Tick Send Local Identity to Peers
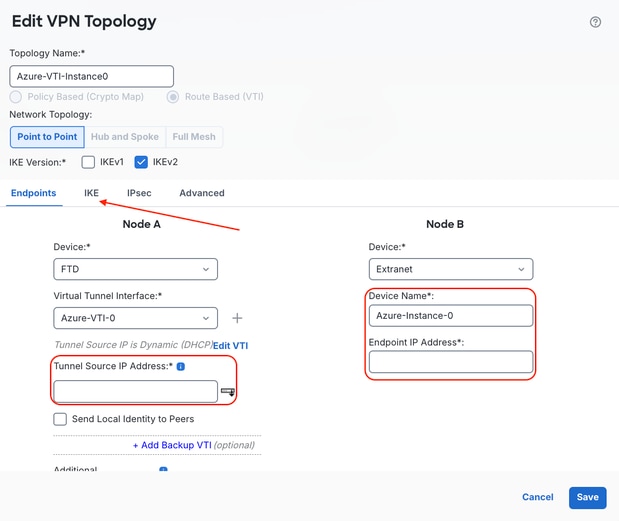This screenshot has width=619, height=521. (x=60, y=419)
